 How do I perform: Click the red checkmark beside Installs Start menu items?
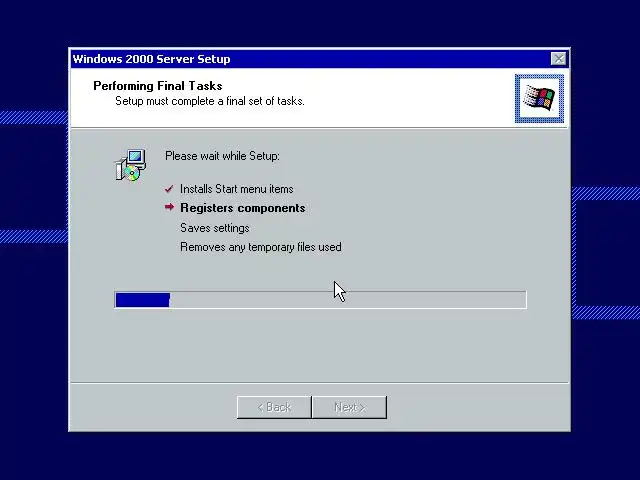[x=169, y=189]
